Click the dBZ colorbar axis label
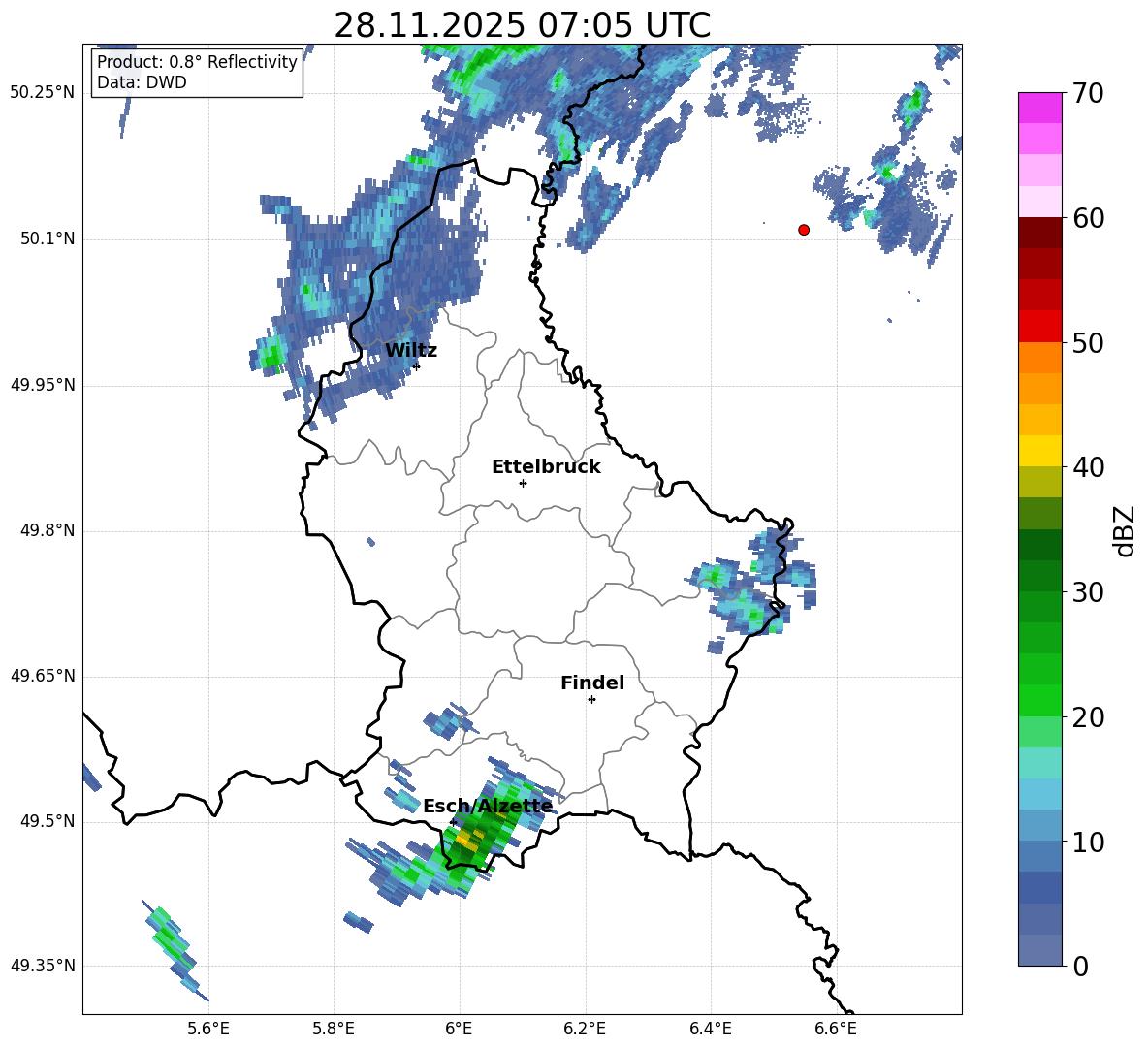Image resolution: width=1148 pixels, height=1048 pixels. pos(1124,530)
